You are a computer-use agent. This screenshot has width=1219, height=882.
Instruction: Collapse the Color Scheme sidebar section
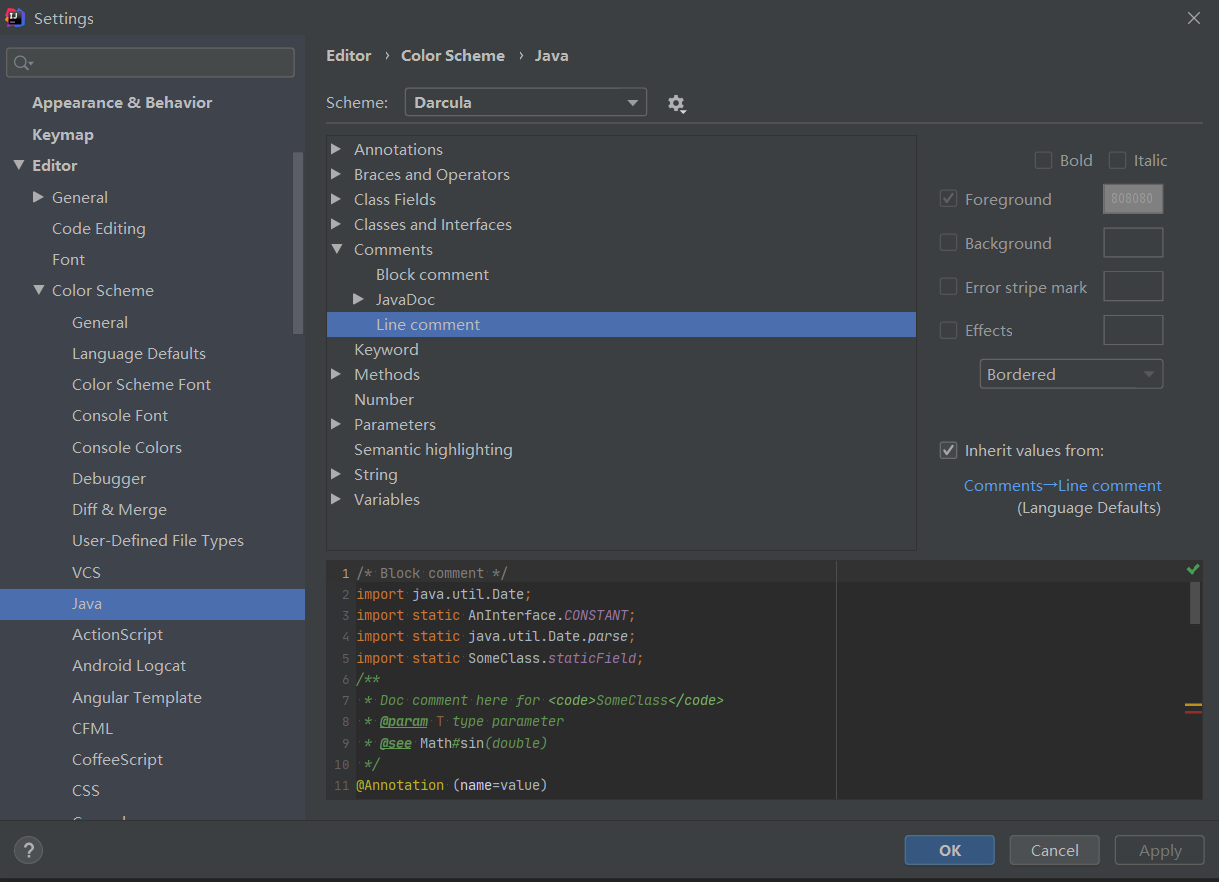(39, 290)
